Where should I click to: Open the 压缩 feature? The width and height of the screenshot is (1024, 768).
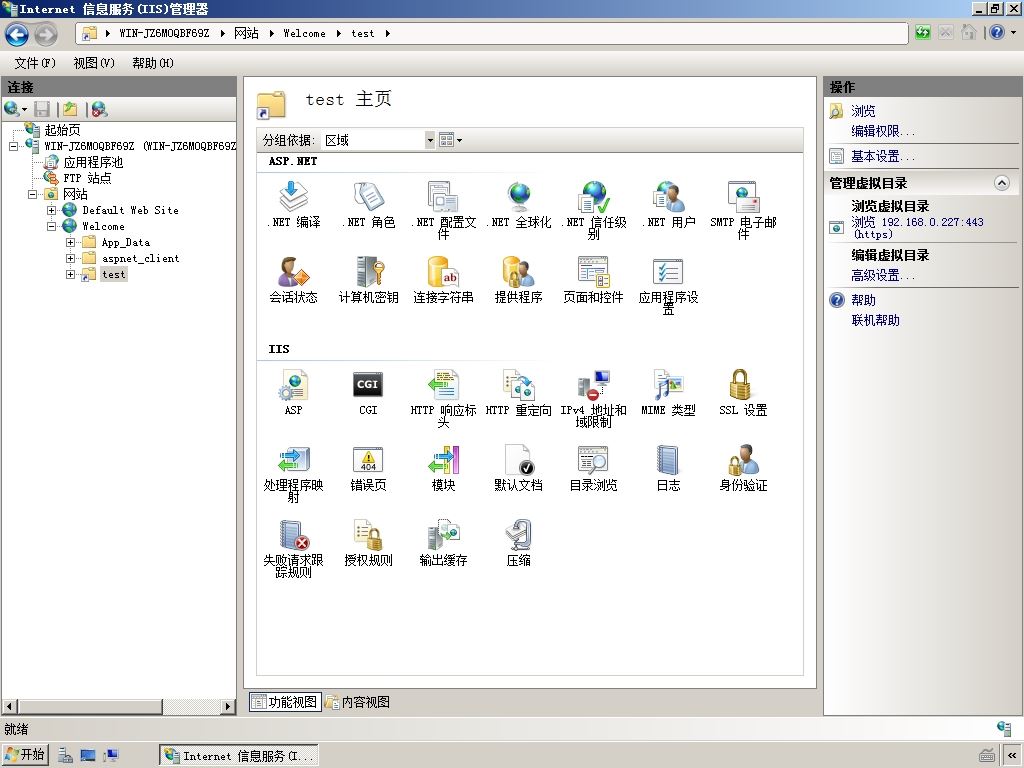pyautogui.click(x=519, y=543)
